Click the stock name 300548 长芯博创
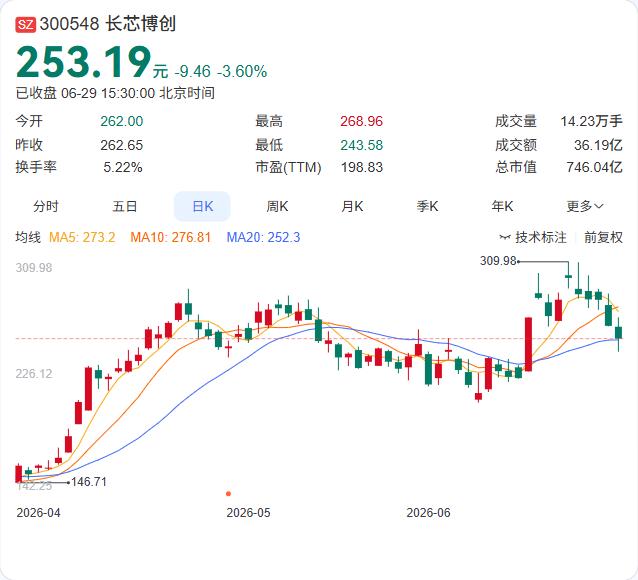Screen dimensions: 638x580 click(108, 24)
